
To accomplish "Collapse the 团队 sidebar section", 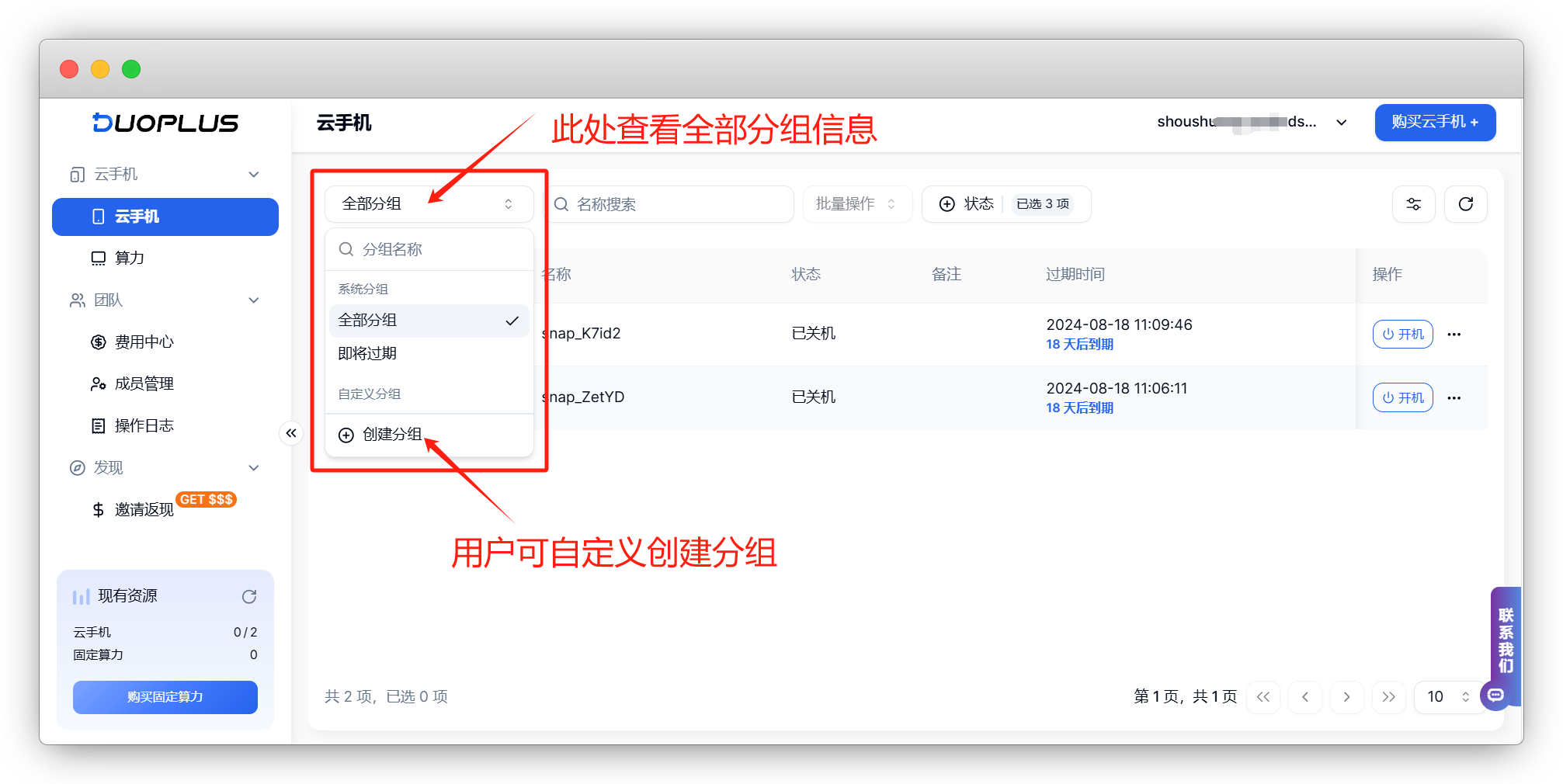I will 253,300.
